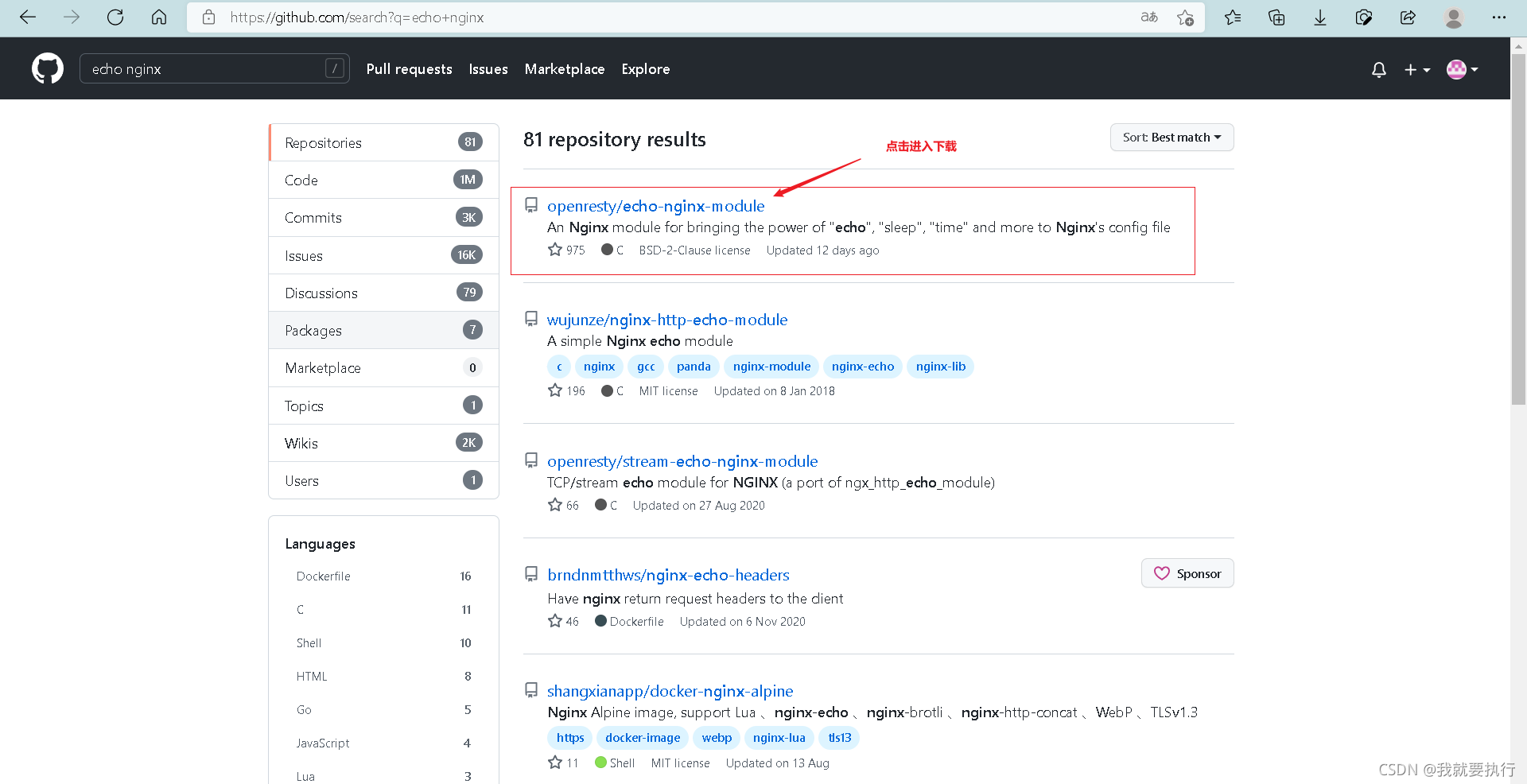Filter by Dockerfile language

tap(384, 576)
